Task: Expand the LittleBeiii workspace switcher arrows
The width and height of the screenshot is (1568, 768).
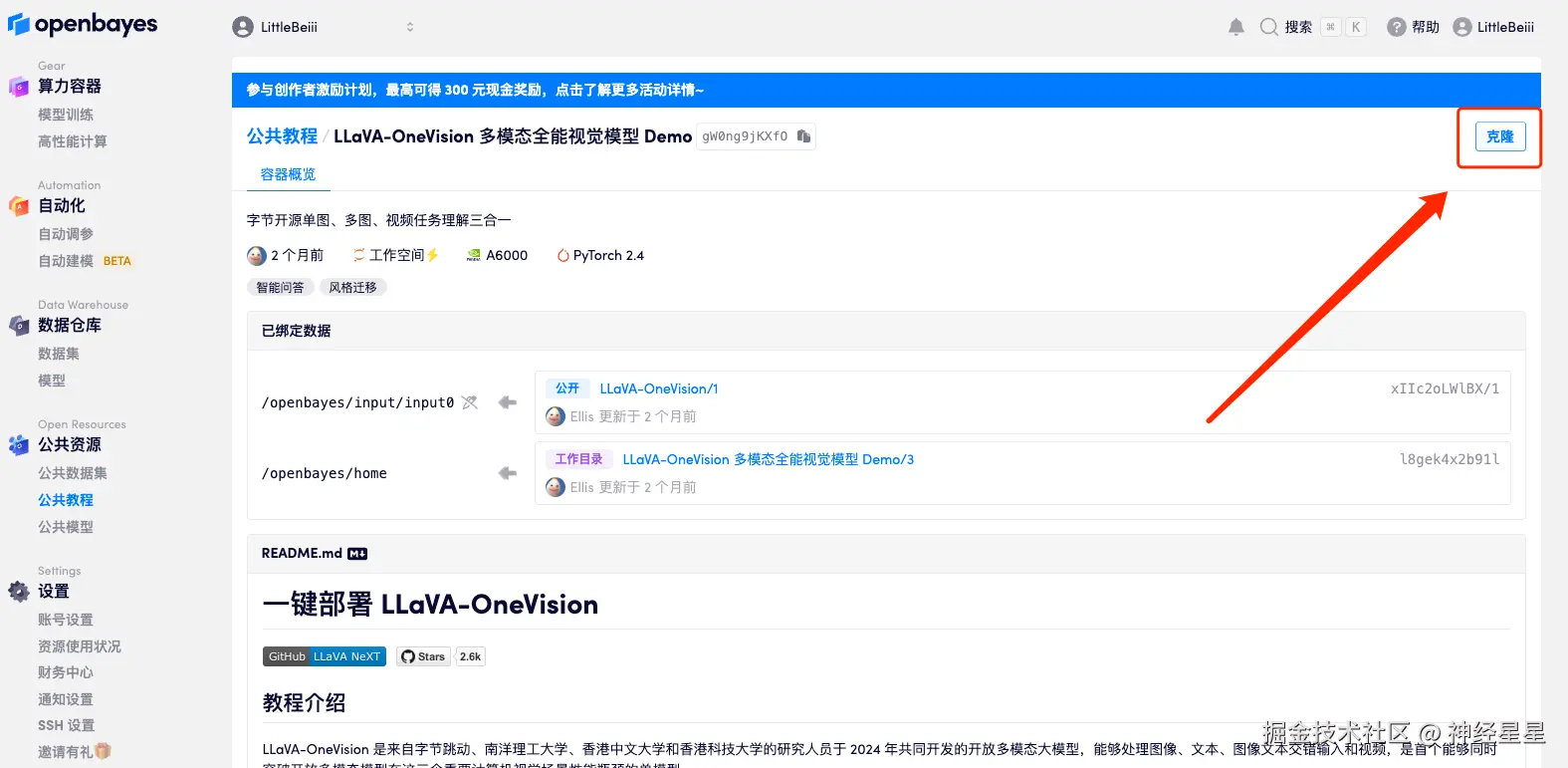Action: point(410,27)
